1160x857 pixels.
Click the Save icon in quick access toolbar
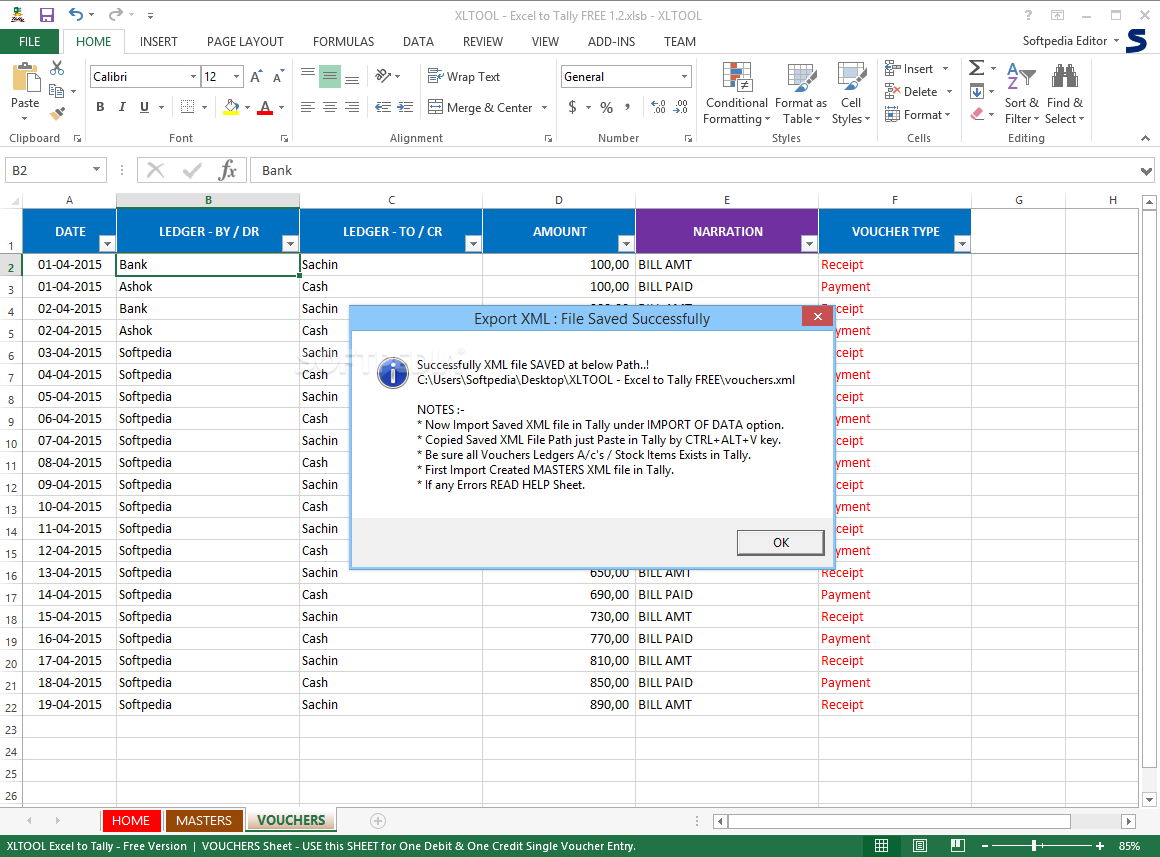[x=47, y=15]
